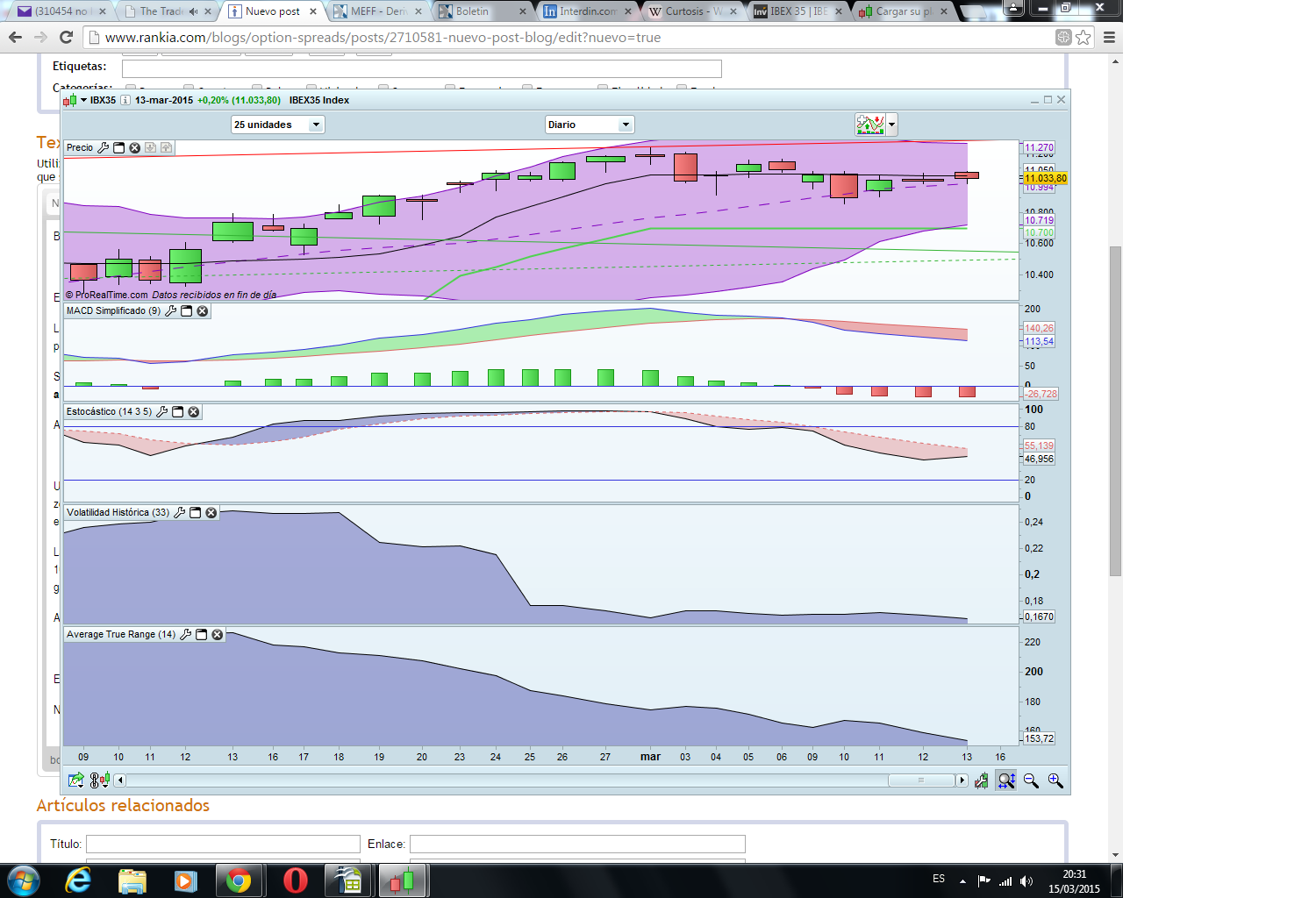Remove the MACD Simplificado indicator panel
Screen dimensions: 1316x898
pos(203,311)
